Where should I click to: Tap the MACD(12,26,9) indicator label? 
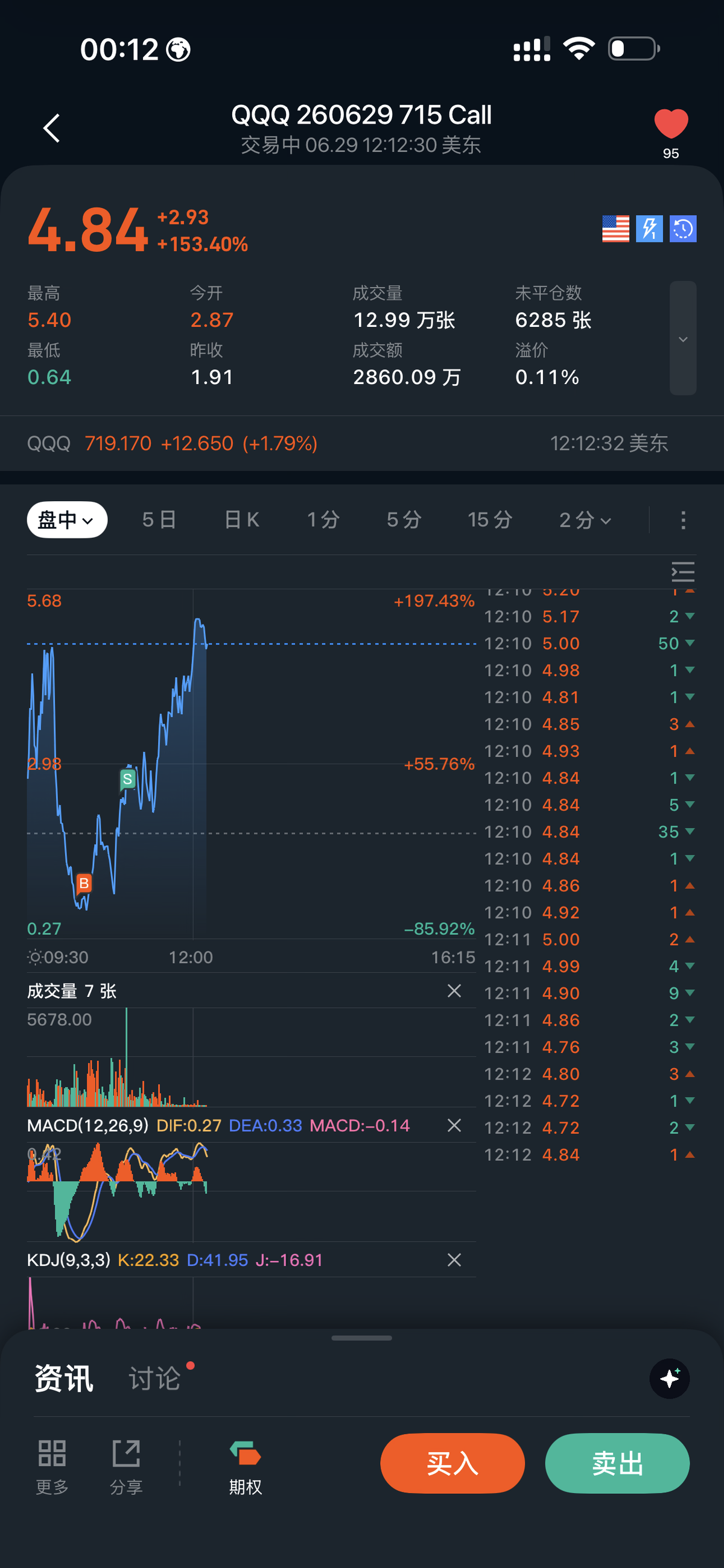coord(87,1125)
